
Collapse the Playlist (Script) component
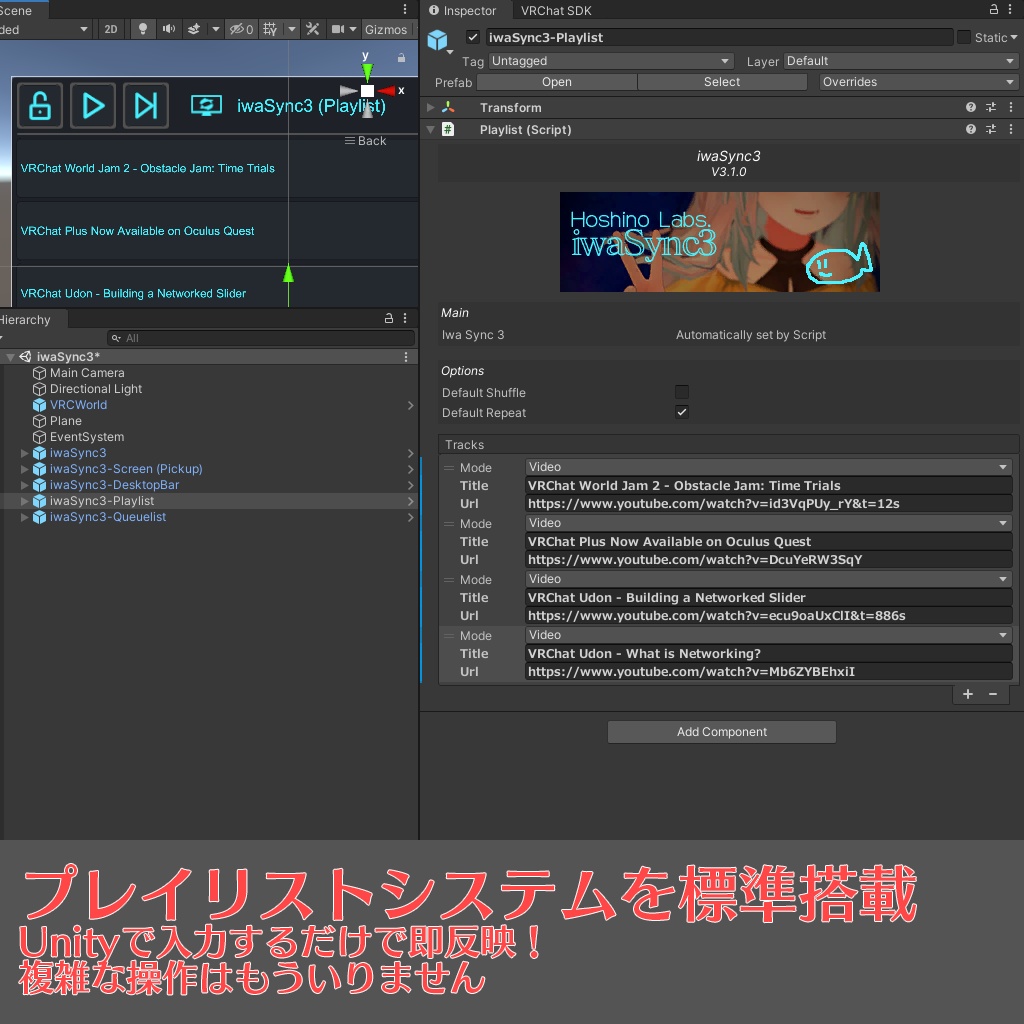[430, 129]
